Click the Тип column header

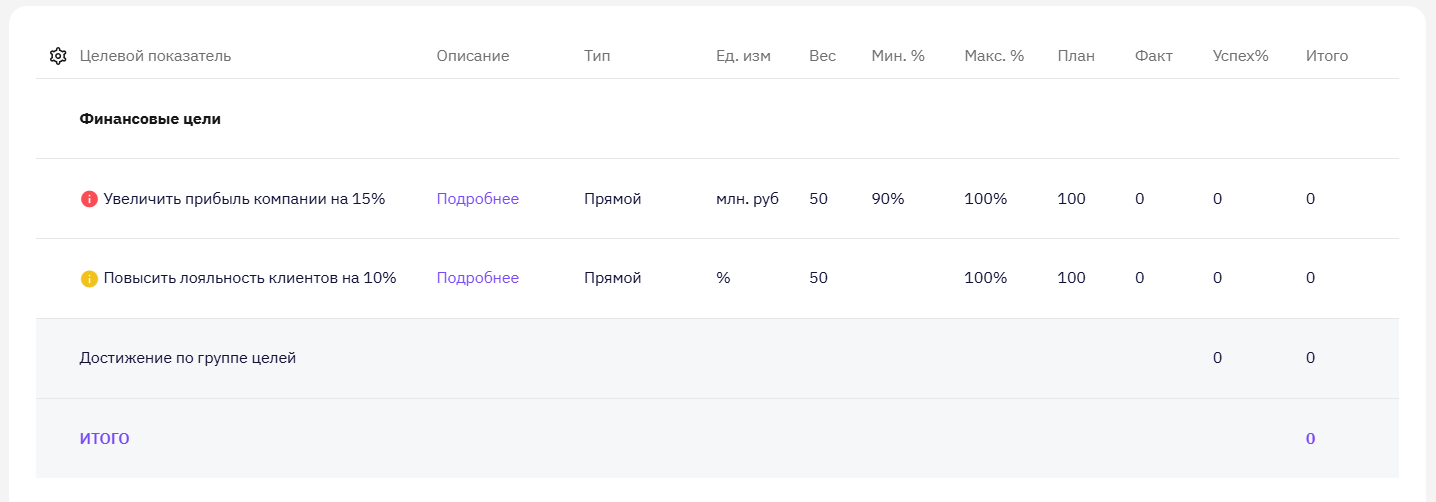tap(597, 56)
